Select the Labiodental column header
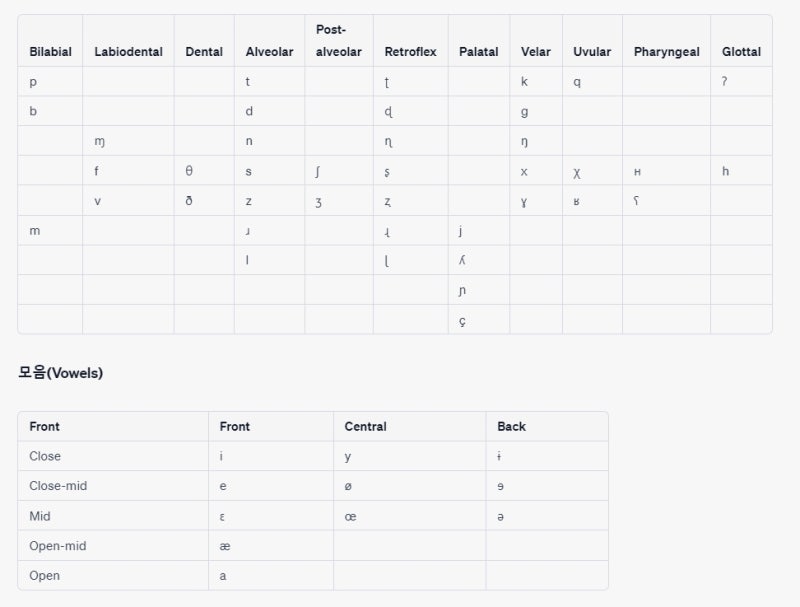The width and height of the screenshot is (800, 607). click(128, 52)
